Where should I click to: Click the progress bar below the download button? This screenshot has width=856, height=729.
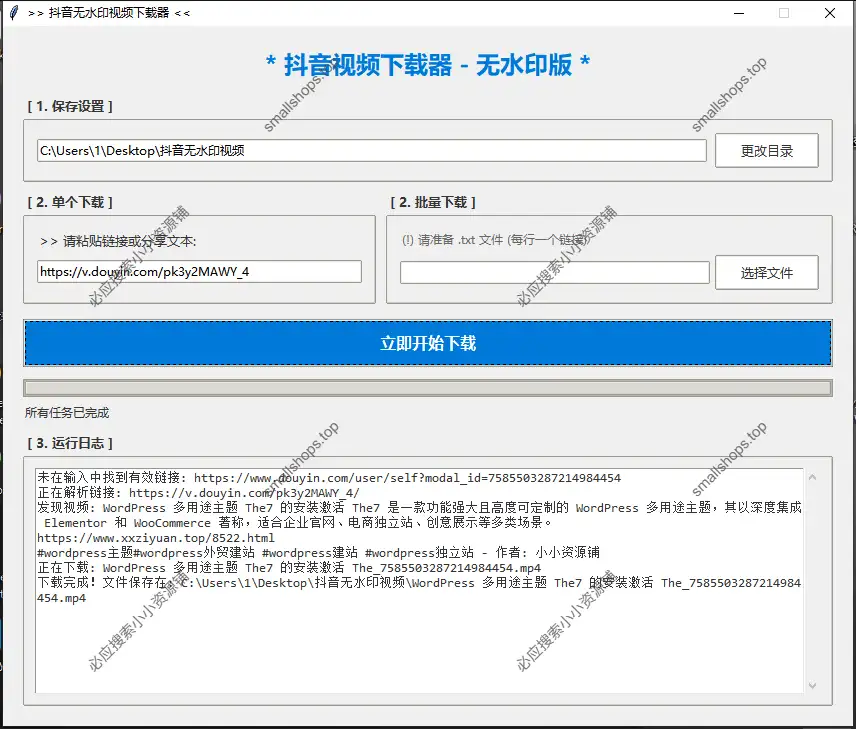pyautogui.click(x=428, y=385)
